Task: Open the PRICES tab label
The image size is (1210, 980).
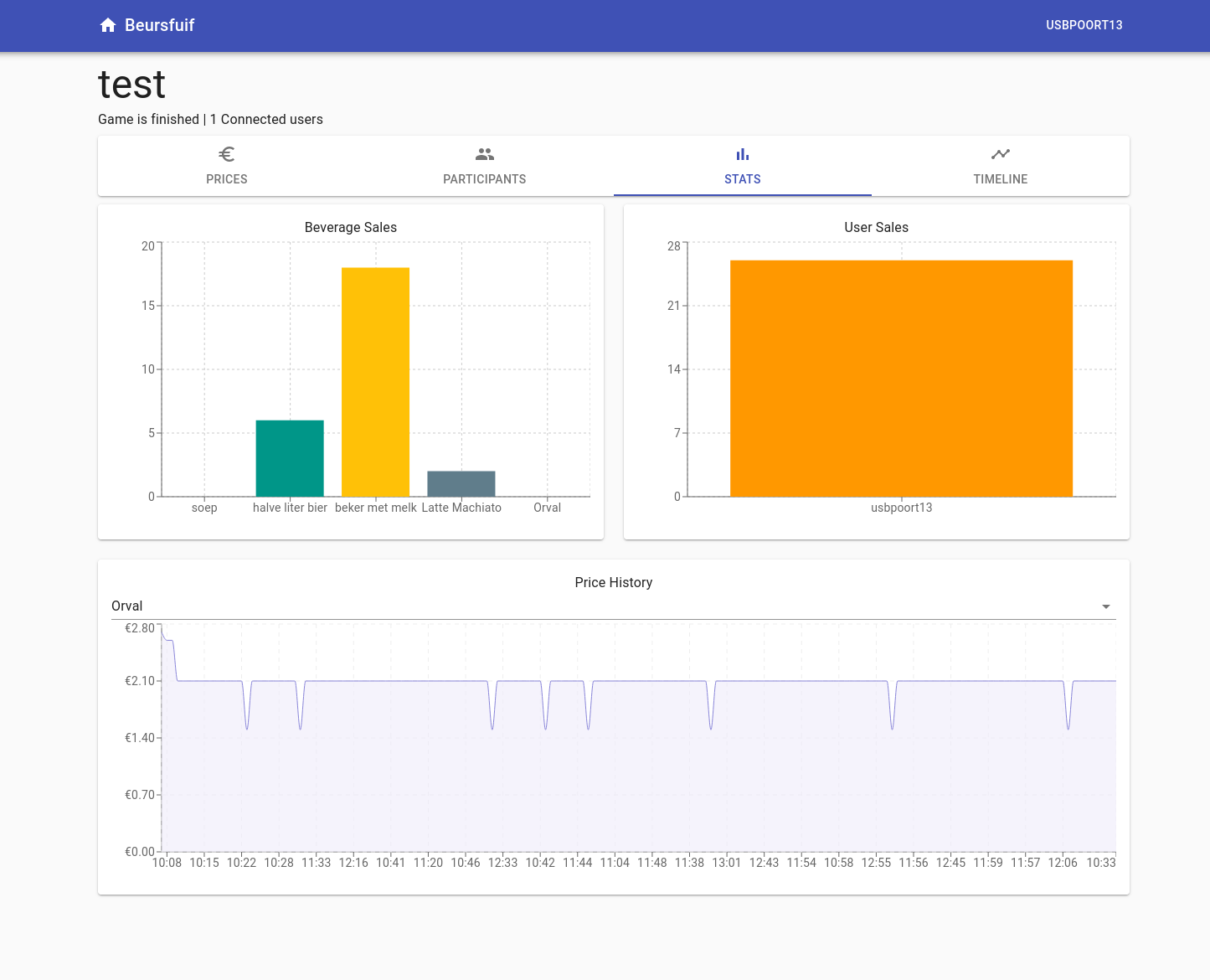Action: point(227,179)
